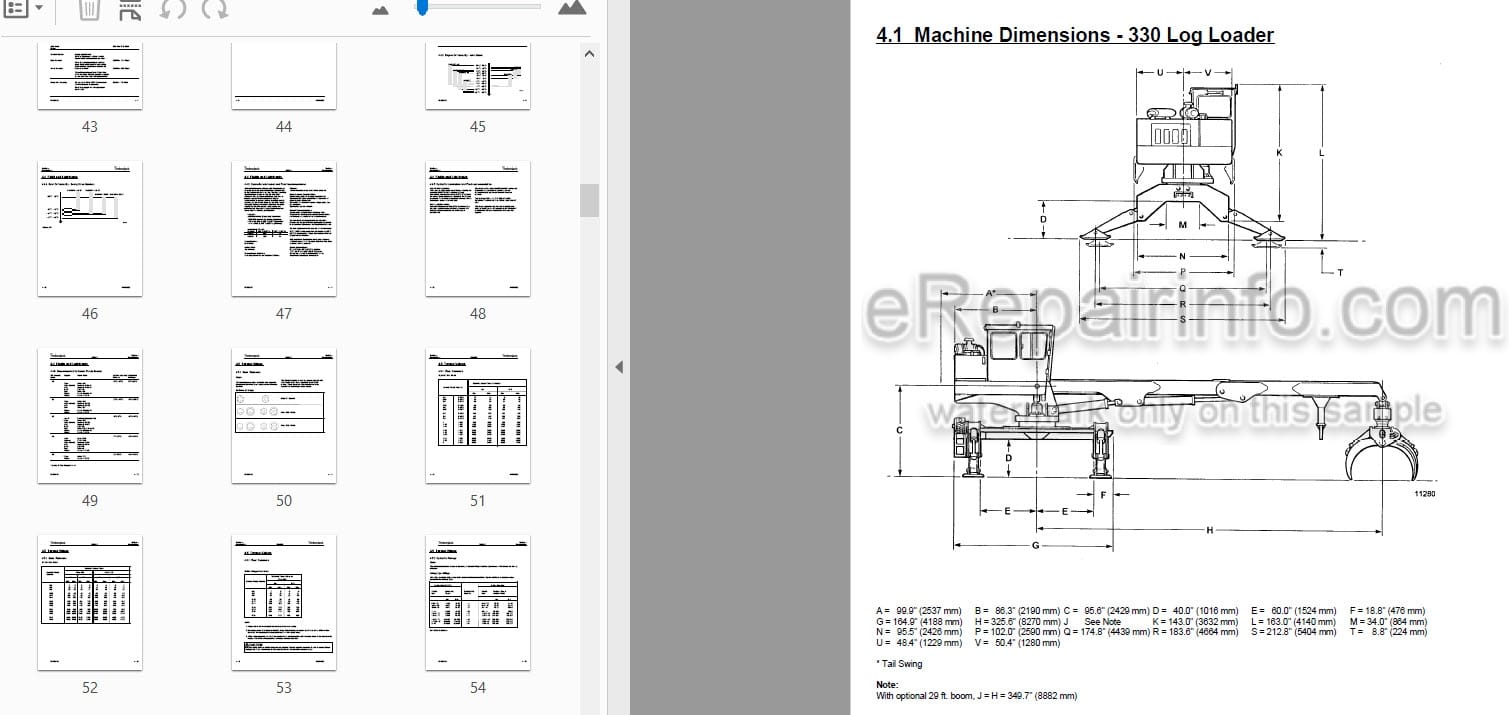Click the dimension text 'A = 99.9" (2537 mm)'
This screenshot has width=1509, height=715.
point(918,610)
